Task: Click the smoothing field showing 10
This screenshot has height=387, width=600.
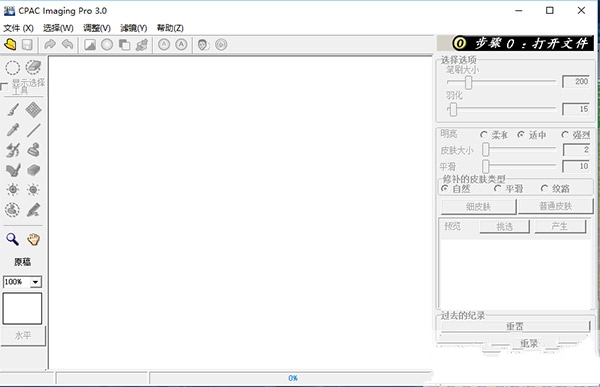Action: 576,166
